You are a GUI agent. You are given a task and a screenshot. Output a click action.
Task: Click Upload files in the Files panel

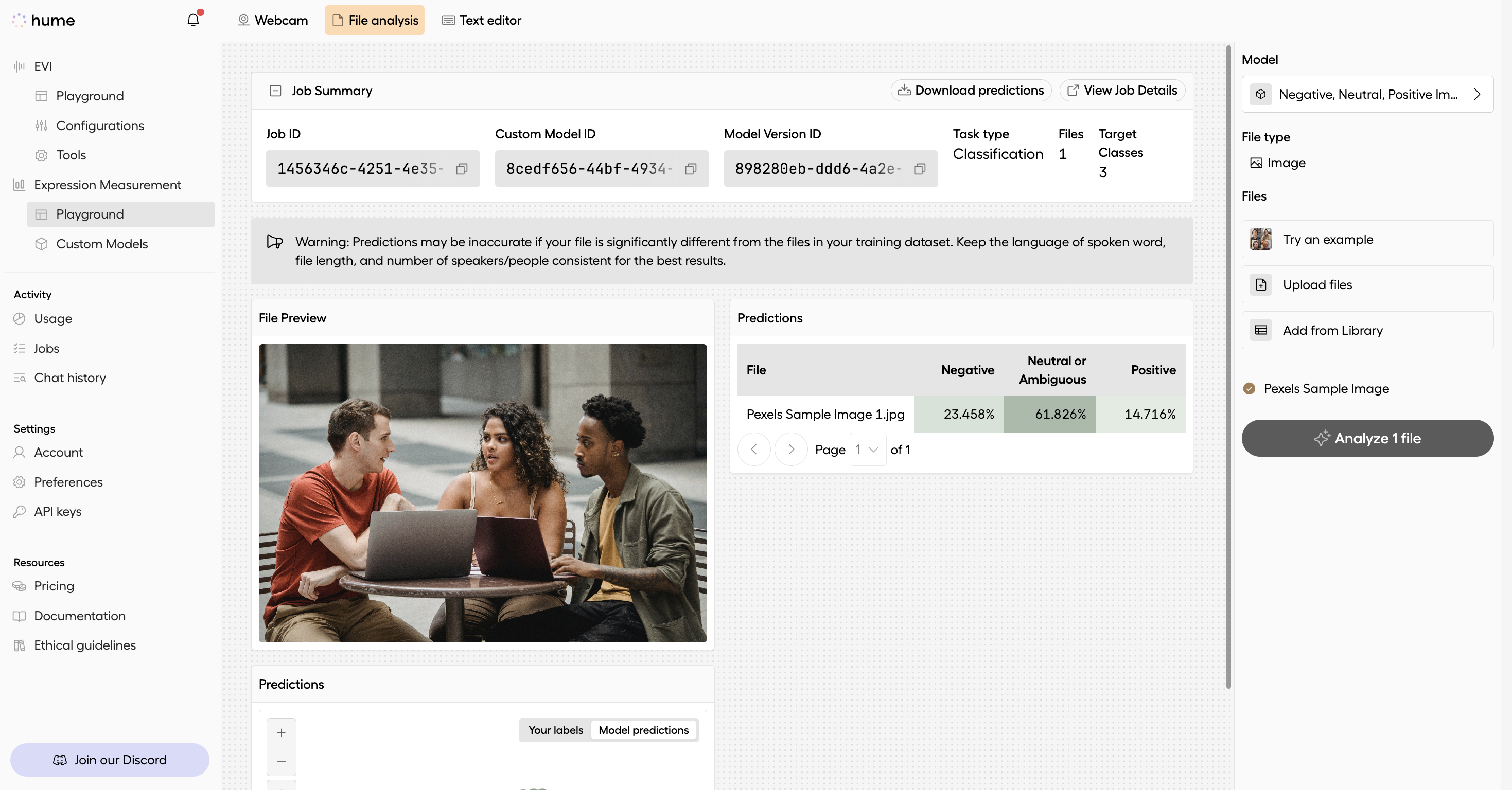pos(1317,284)
